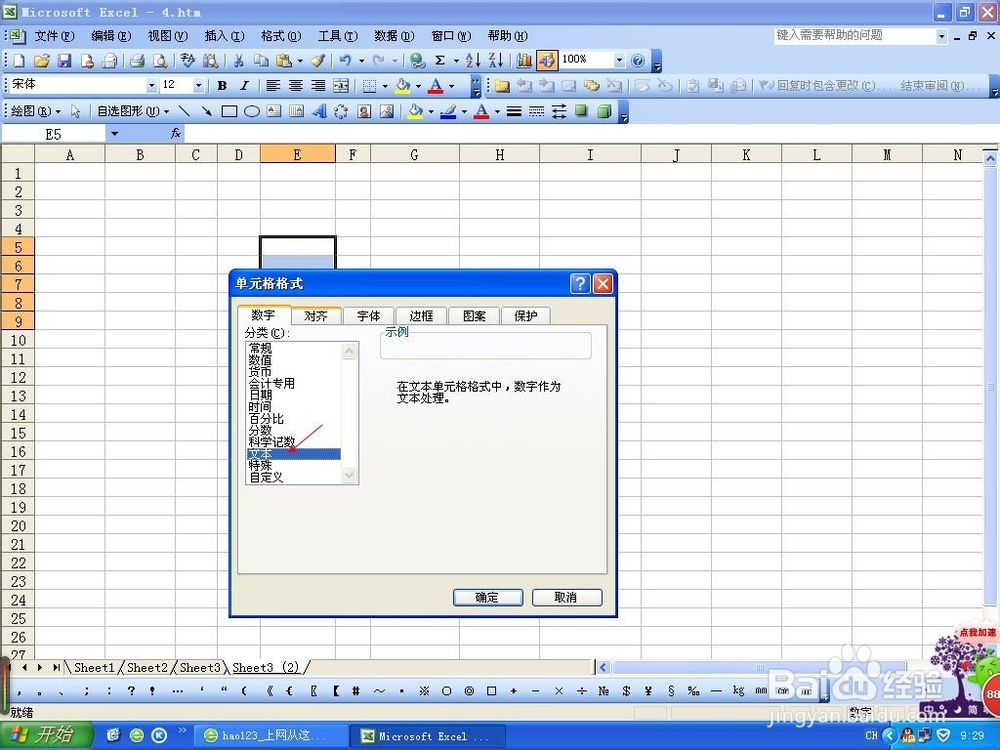Click the Merge and Center icon
The height and width of the screenshot is (750, 1000).
(341, 85)
